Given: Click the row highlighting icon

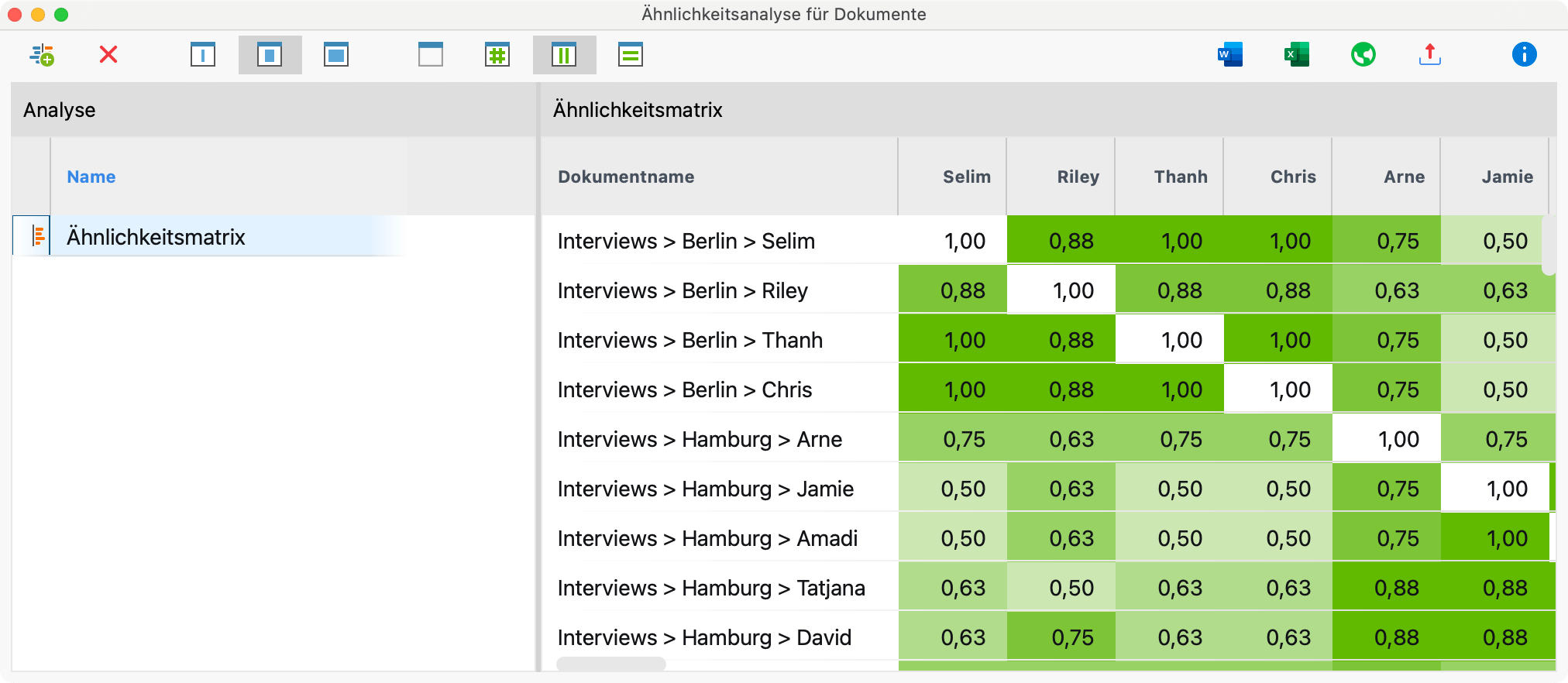Looking at the screenshot, I should 631,55.
